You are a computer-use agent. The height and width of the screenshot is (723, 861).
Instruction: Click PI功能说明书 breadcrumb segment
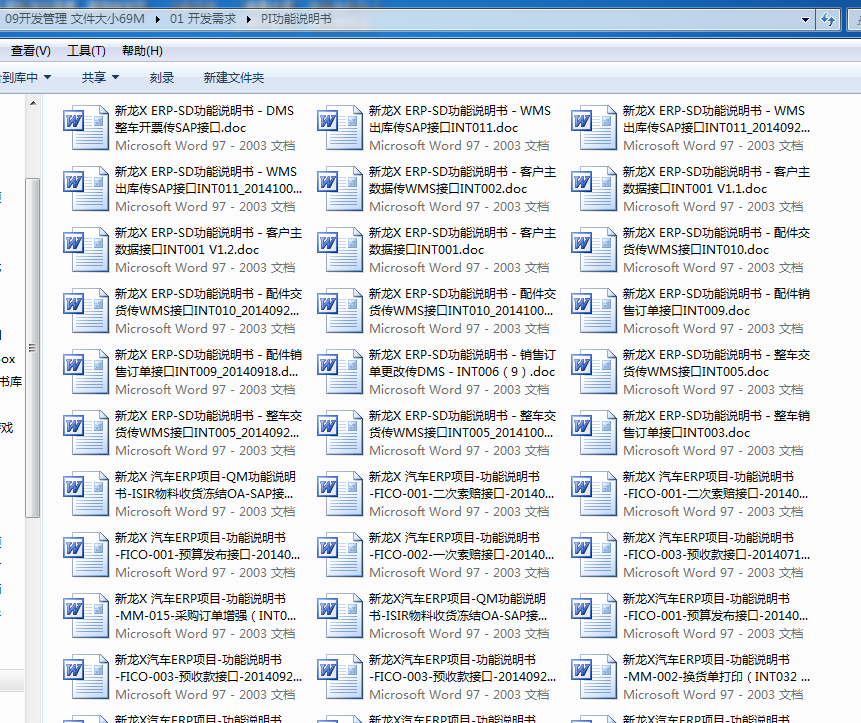(296, 19)
